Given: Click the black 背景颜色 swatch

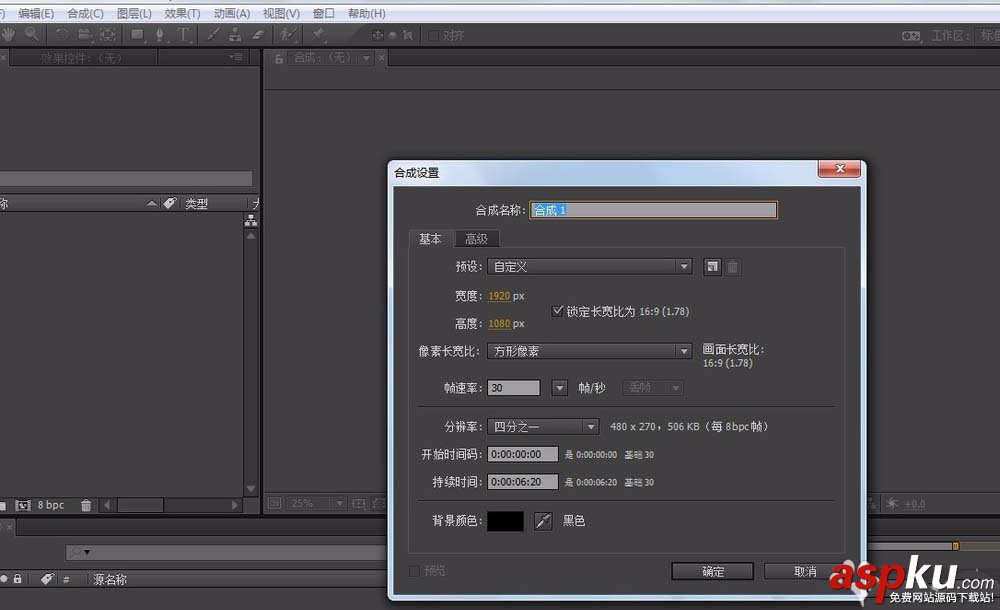Looking at the screenshot, I should click(506, 521).
